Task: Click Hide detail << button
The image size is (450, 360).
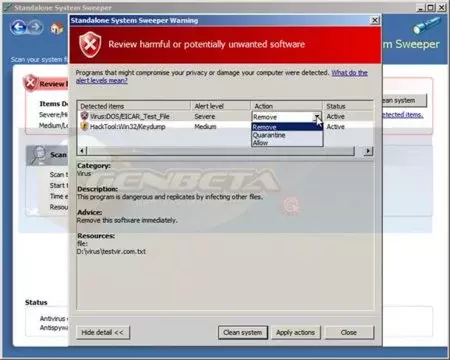Action: (102, 332)
